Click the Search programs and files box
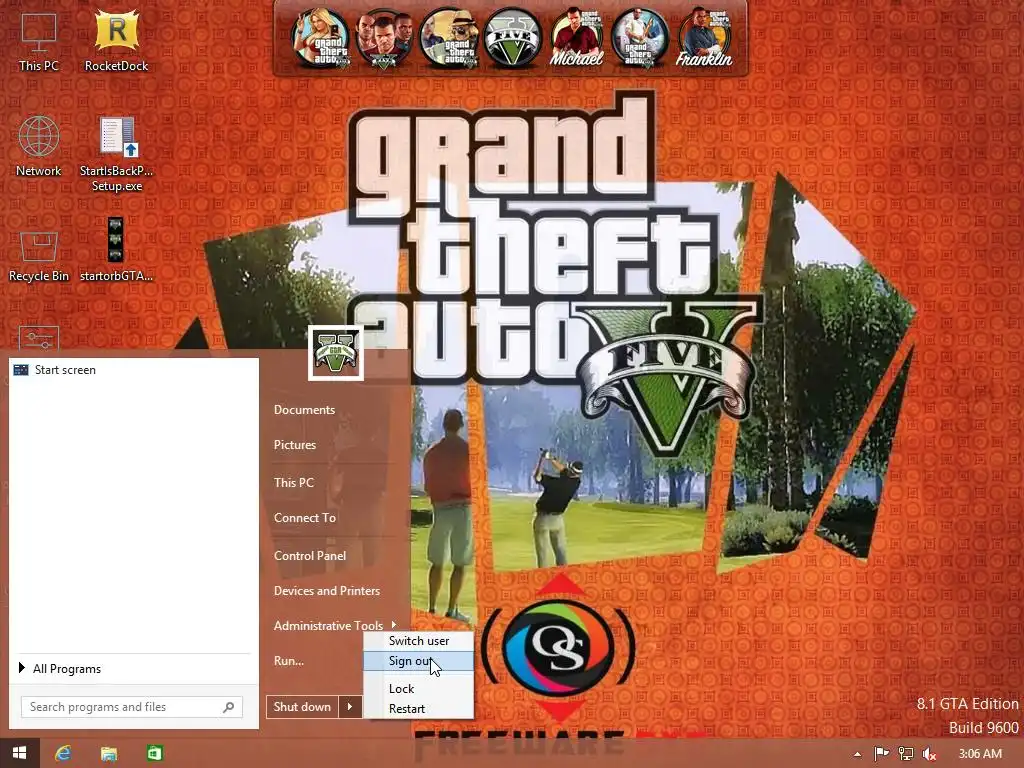1024x768 pixels. point(132,707)
